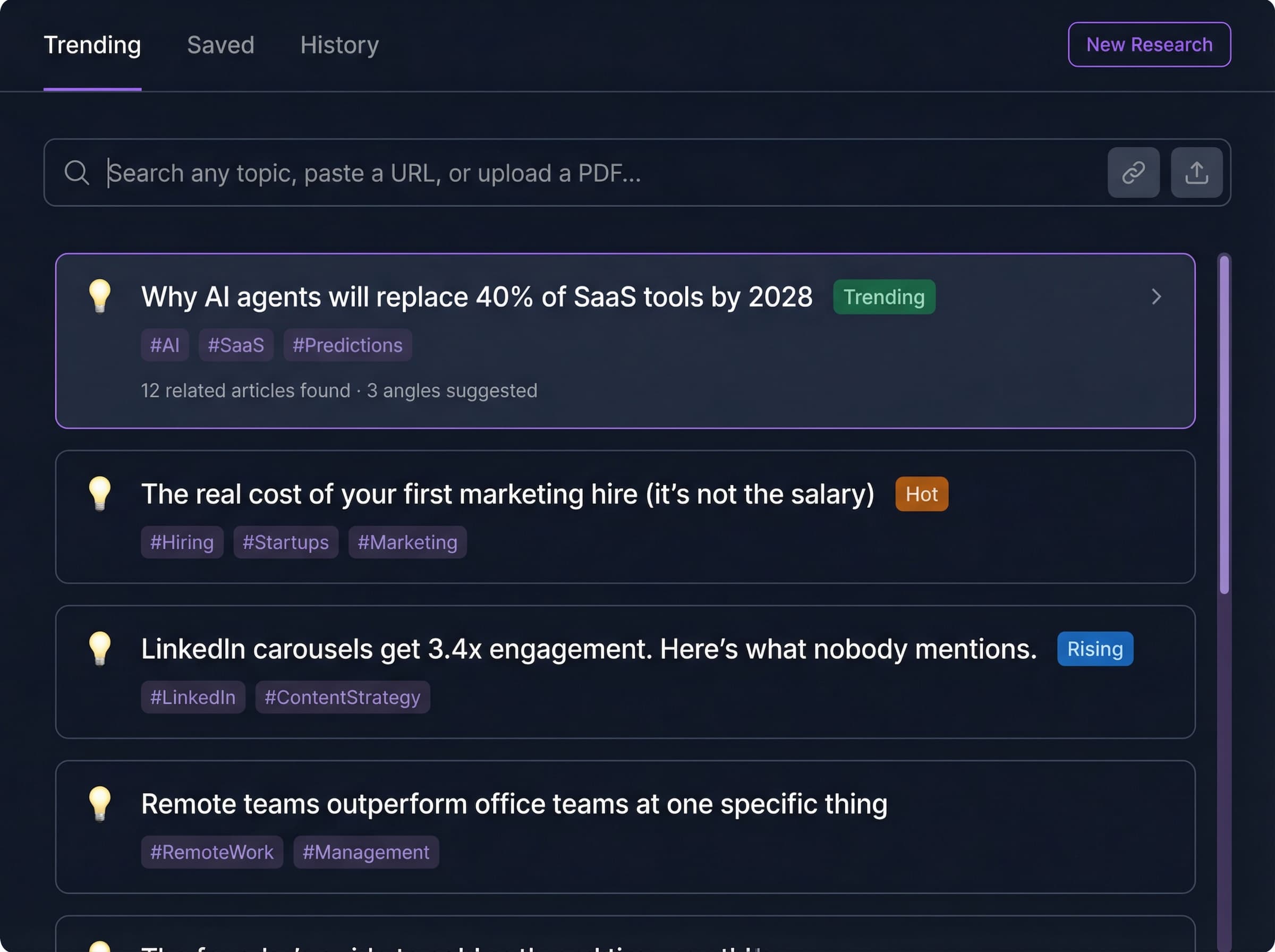Select the lightbulb beside marketing hire topic

point(101,494)
